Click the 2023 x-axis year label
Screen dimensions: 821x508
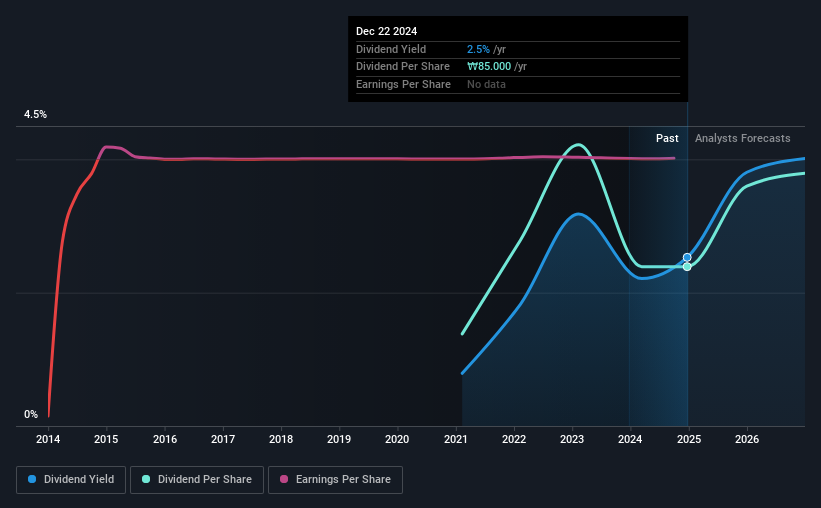pos(572,439)
